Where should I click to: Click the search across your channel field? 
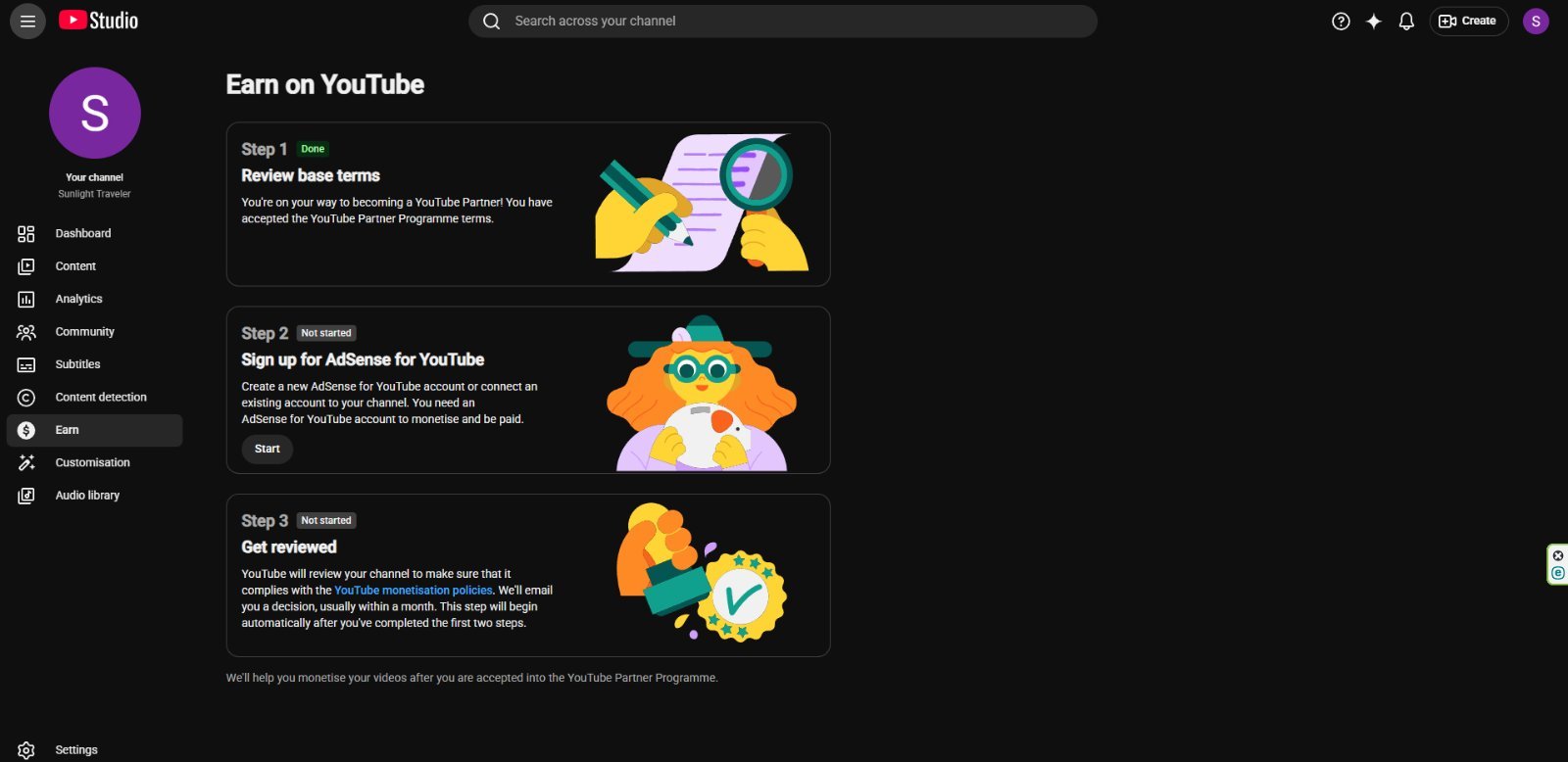tap(783, 21)
